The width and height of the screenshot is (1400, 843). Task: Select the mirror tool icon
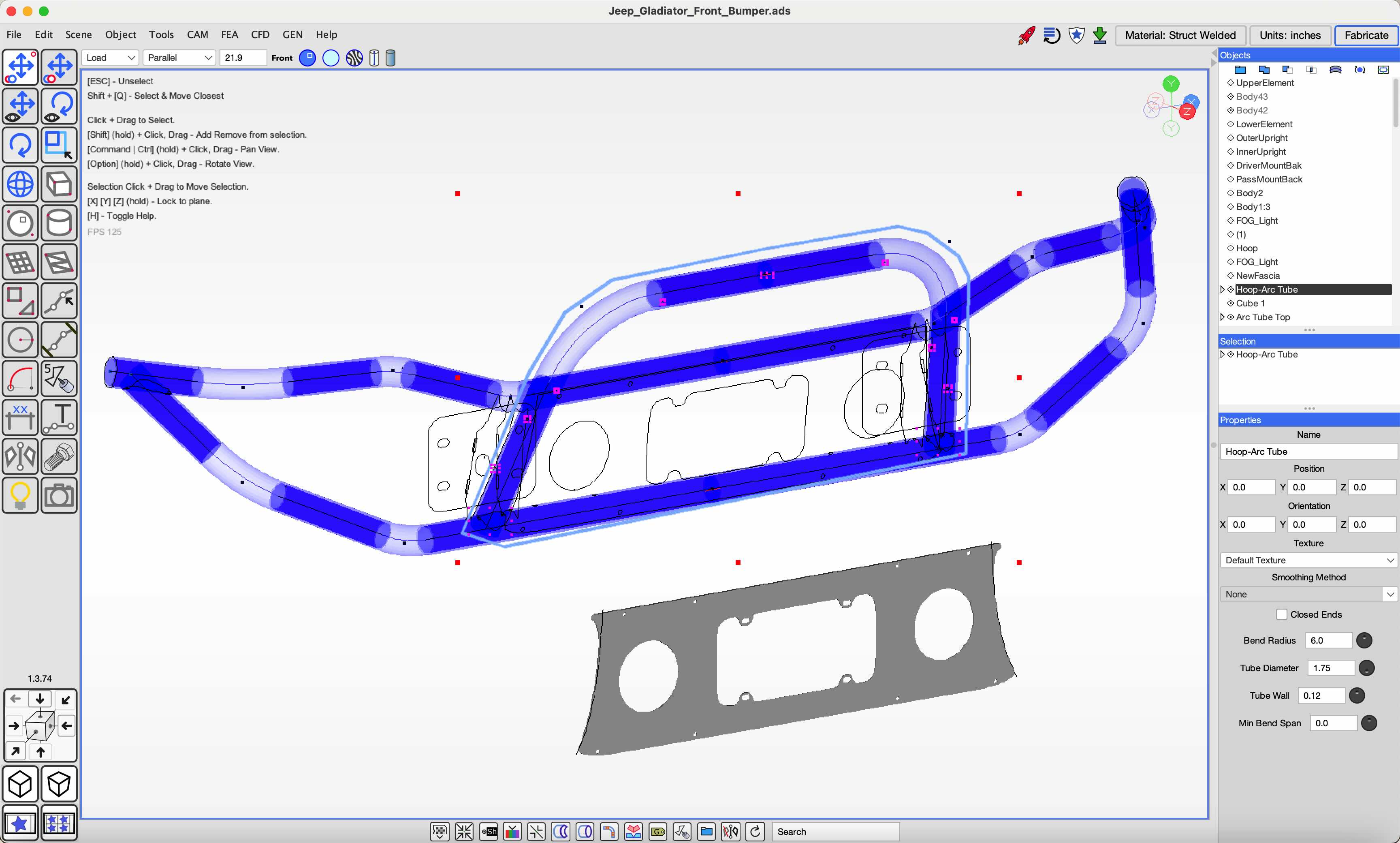[x=20, y=457]
